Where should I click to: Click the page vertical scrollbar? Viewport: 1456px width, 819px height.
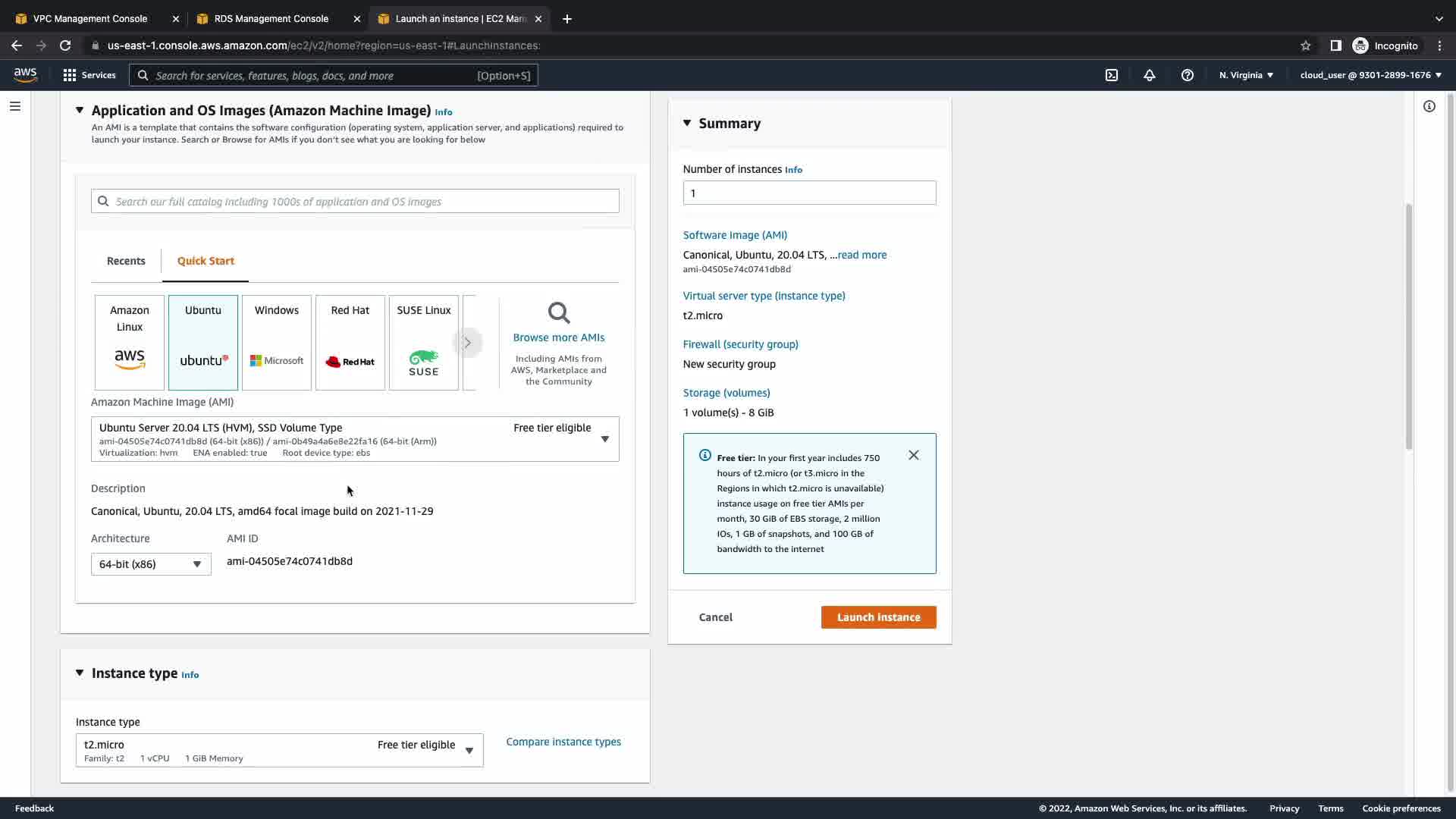1408,326
